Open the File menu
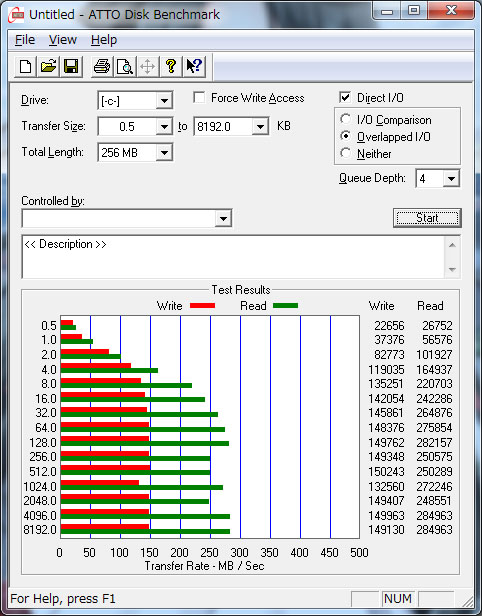Screen dimensions: 482x616 [25, 40]
